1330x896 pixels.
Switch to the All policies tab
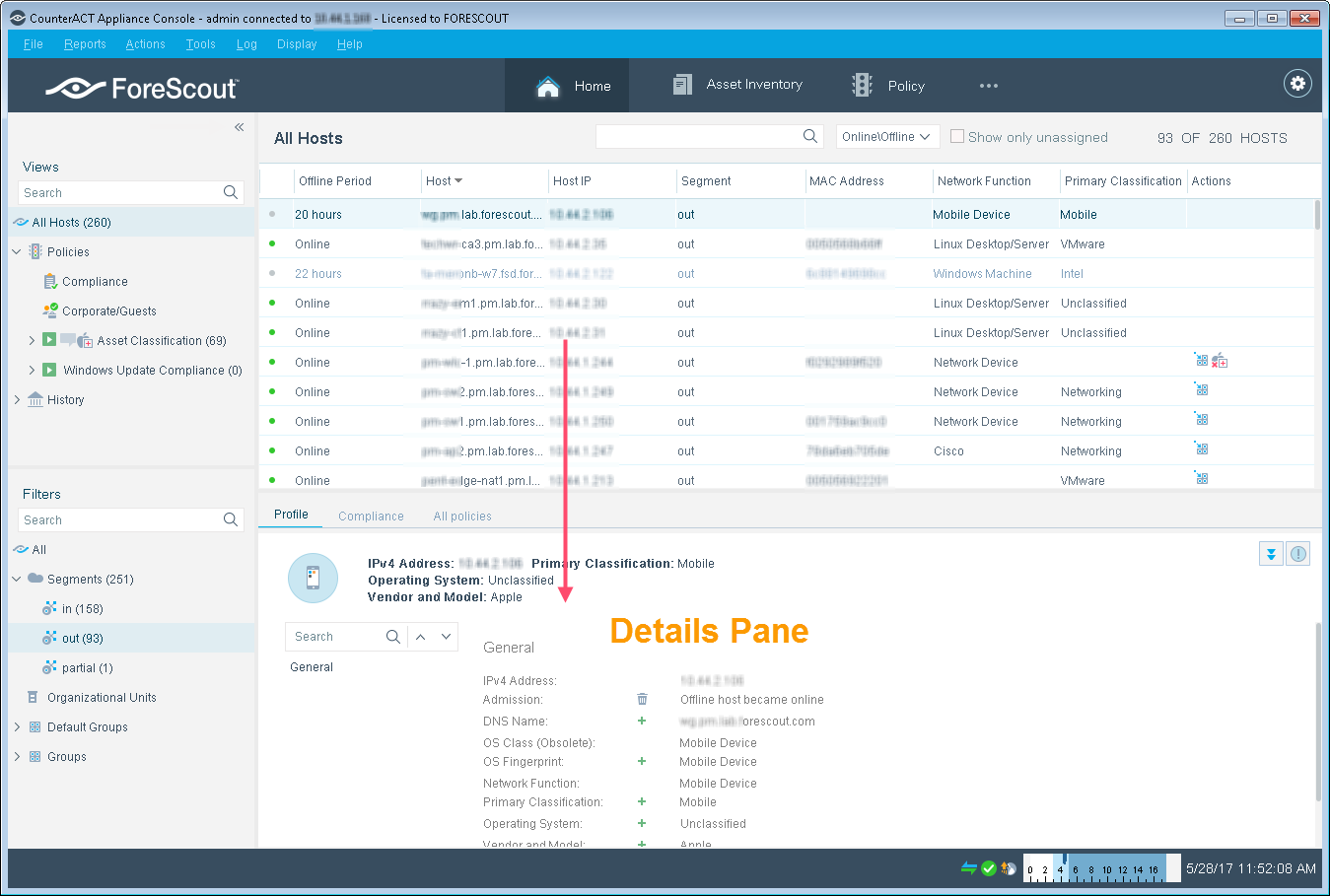462,516
